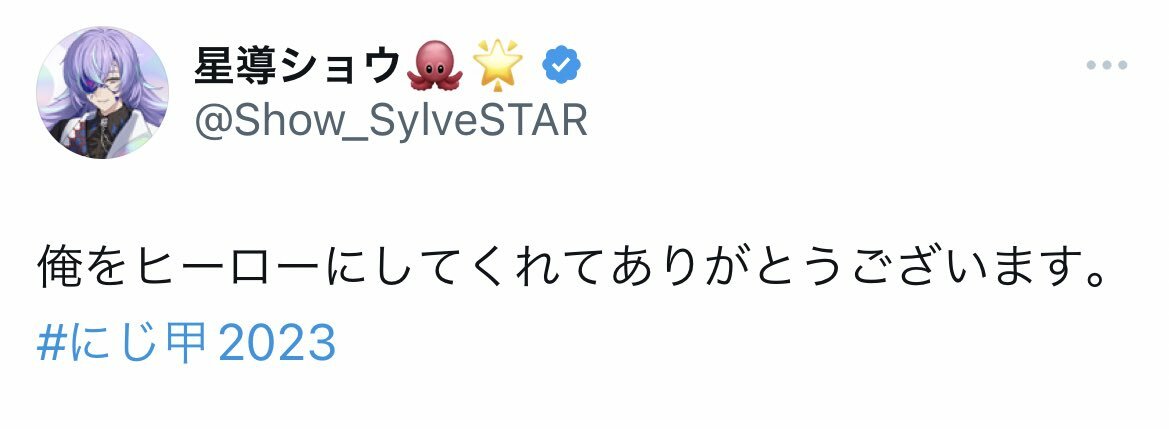Click the octopus emoji beside the name
The width and height of the screenshot is (1169, 429).
tap(435, 66)
